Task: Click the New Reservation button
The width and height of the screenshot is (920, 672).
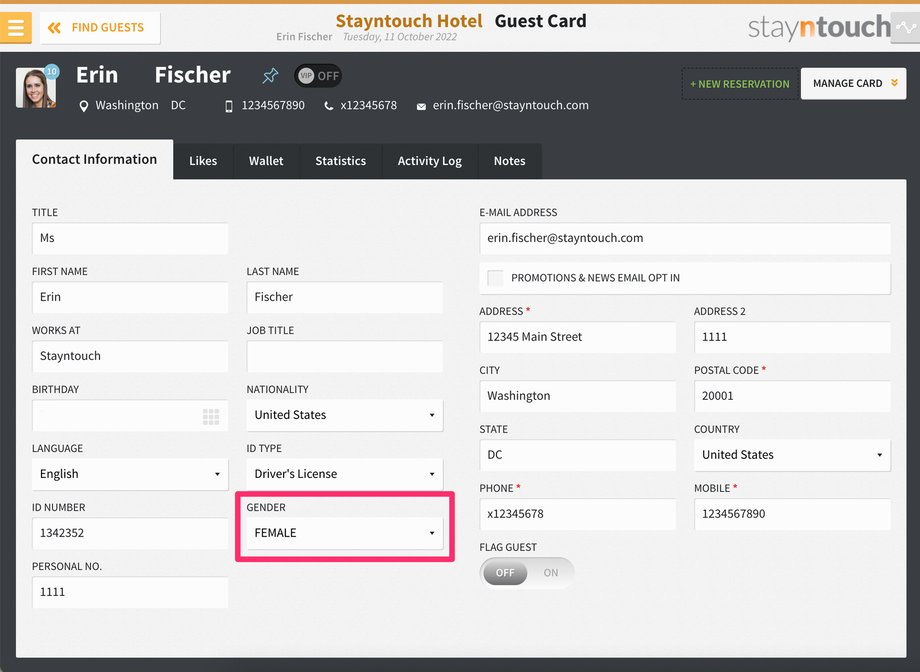Action: point(740,84)
